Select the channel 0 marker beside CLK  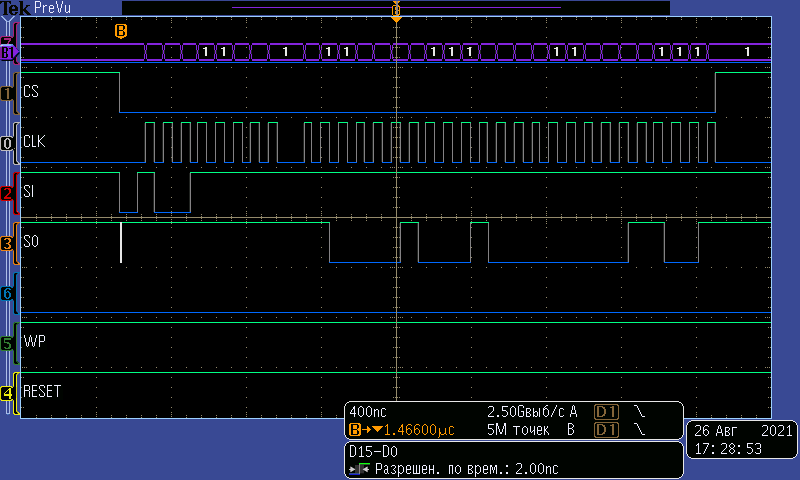[x=8, y=144]
